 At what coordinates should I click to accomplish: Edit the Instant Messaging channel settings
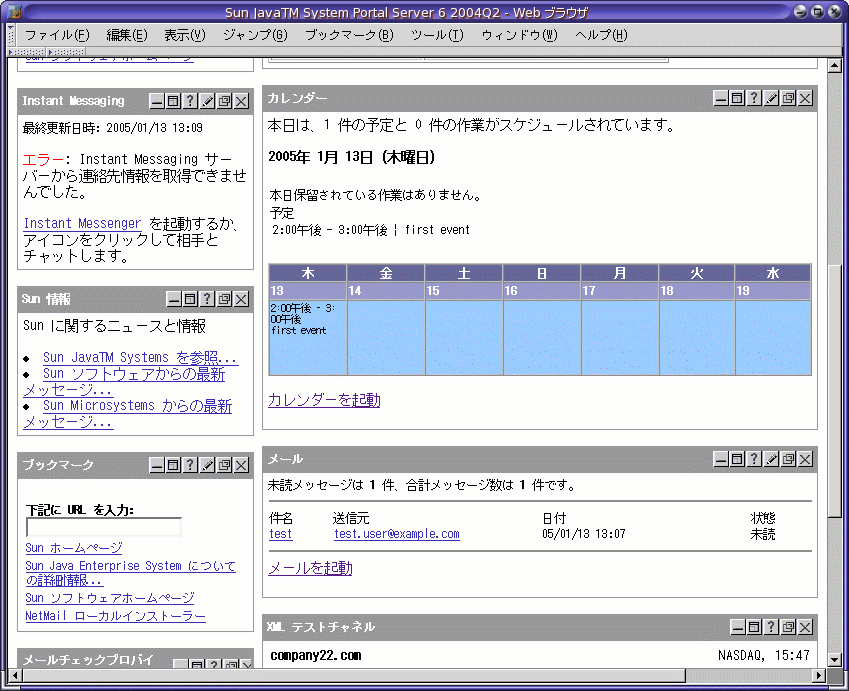coord(207,101)
